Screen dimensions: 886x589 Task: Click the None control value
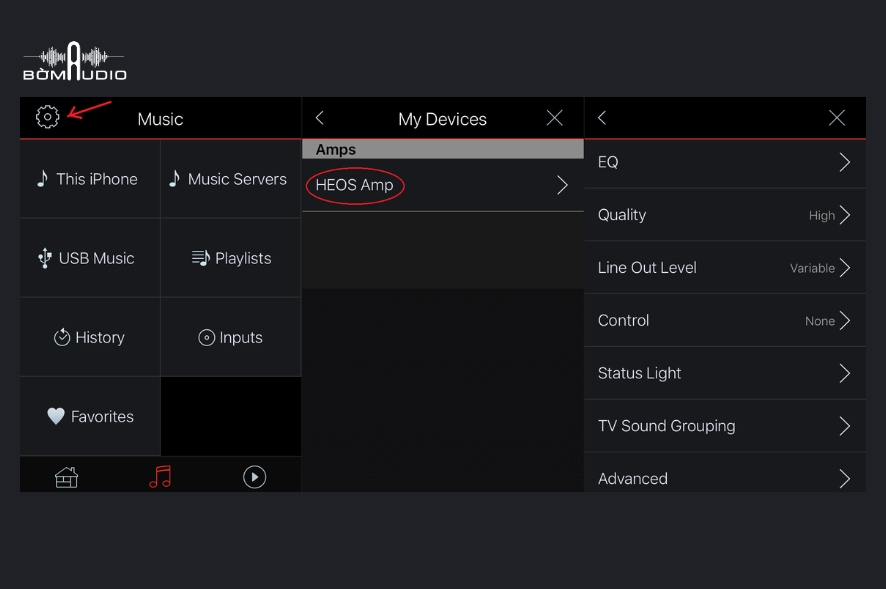(x=820, y=321)
